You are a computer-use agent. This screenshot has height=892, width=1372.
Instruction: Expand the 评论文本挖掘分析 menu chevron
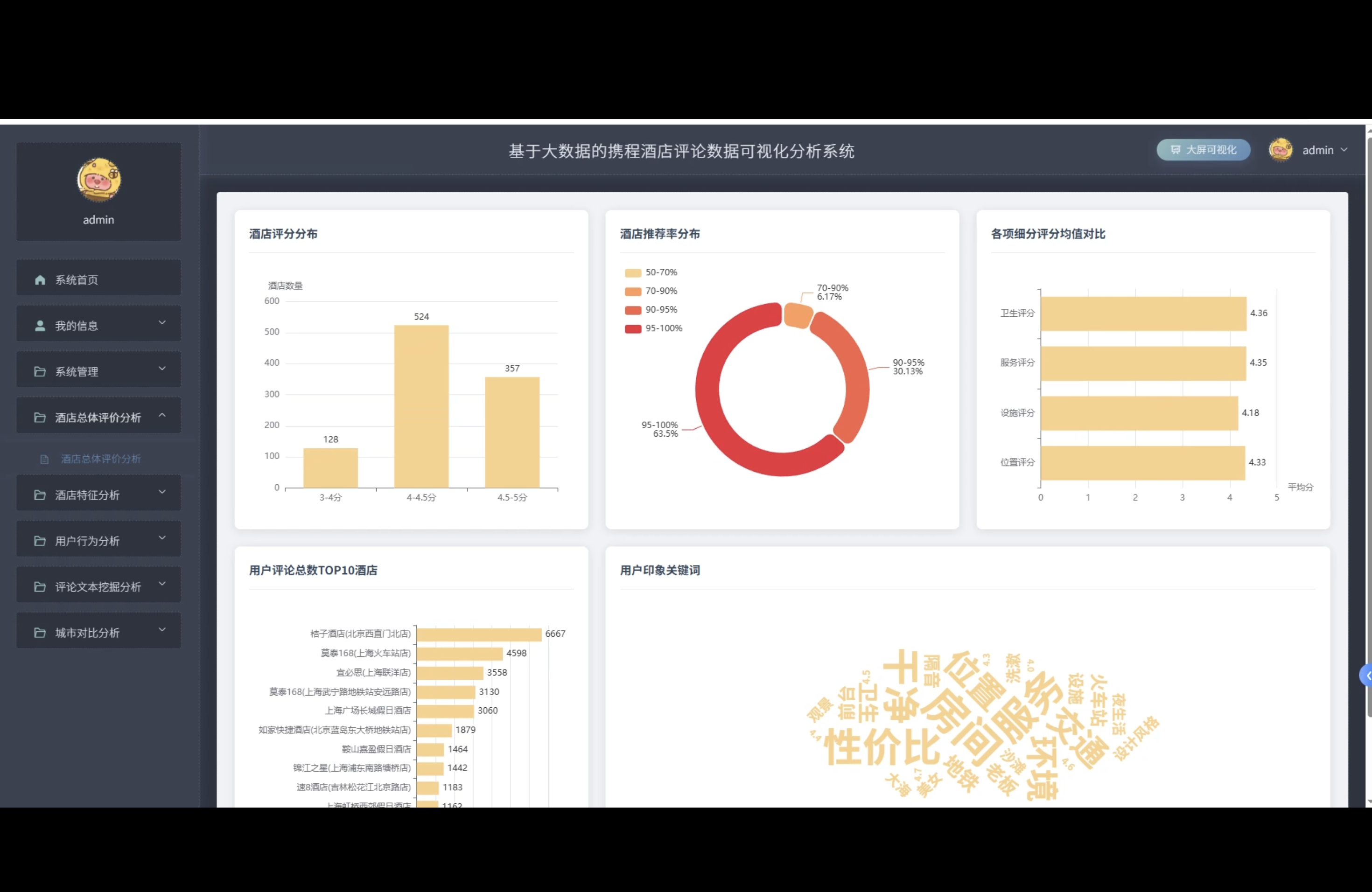(162, 584)
